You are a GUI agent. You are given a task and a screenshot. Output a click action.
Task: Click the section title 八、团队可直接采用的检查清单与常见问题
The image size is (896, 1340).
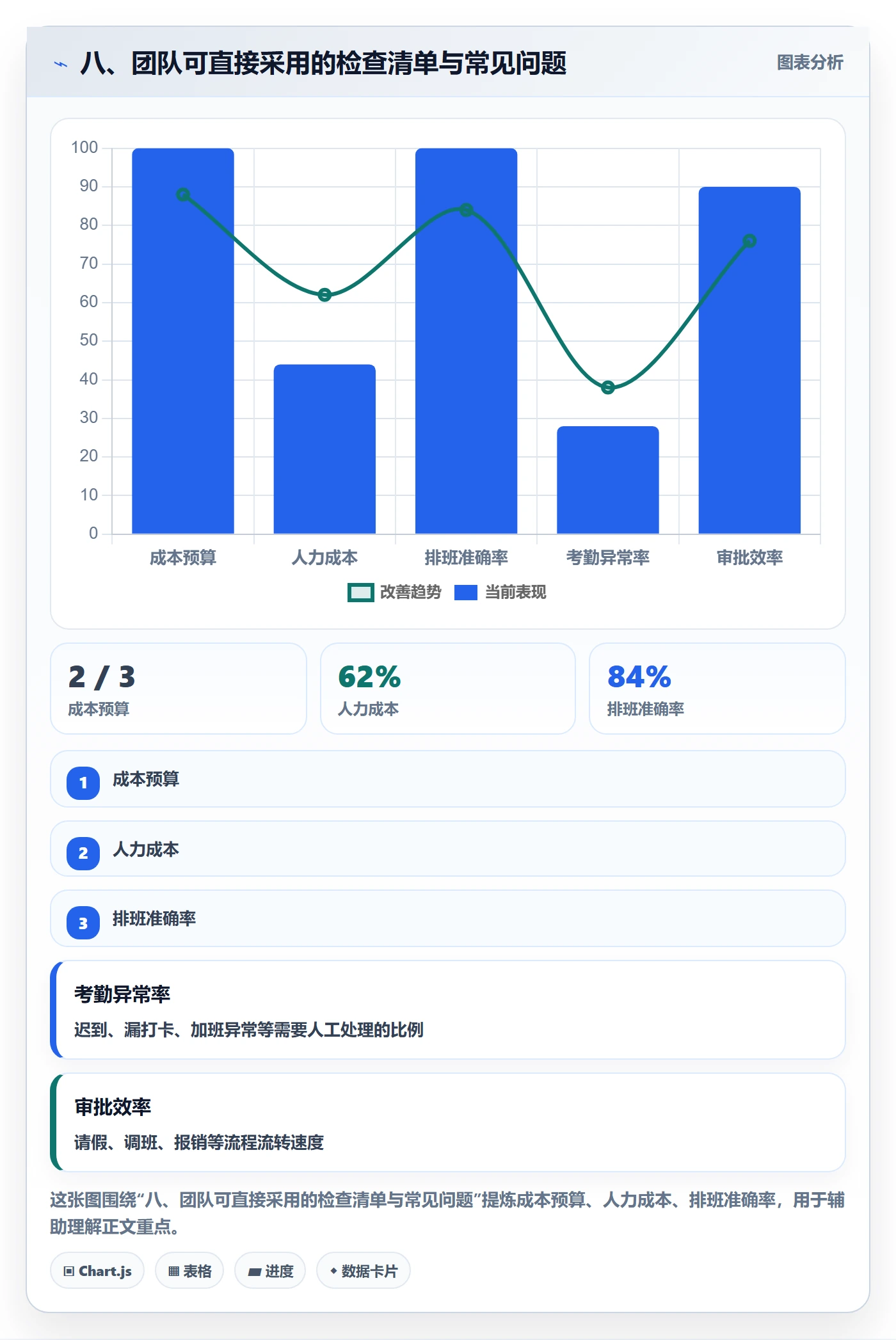point(323,63)
